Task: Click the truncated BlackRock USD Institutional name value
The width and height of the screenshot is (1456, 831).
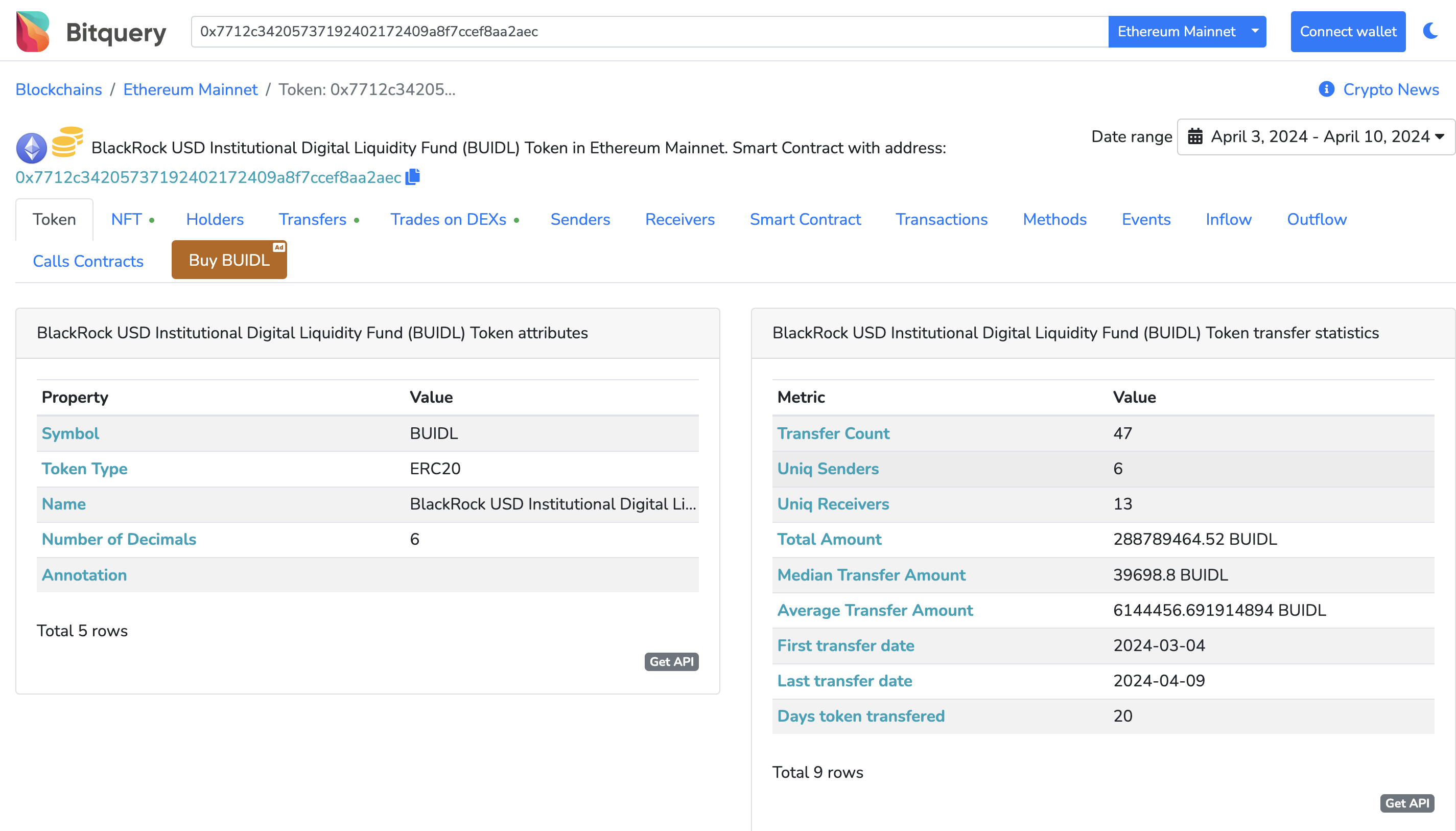Action: coord(553,504)
